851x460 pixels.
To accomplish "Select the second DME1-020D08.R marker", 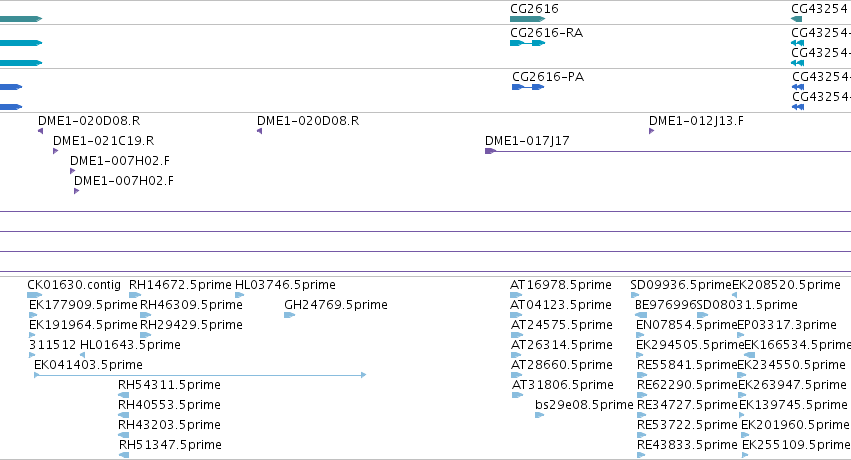I will click(259, 131).
